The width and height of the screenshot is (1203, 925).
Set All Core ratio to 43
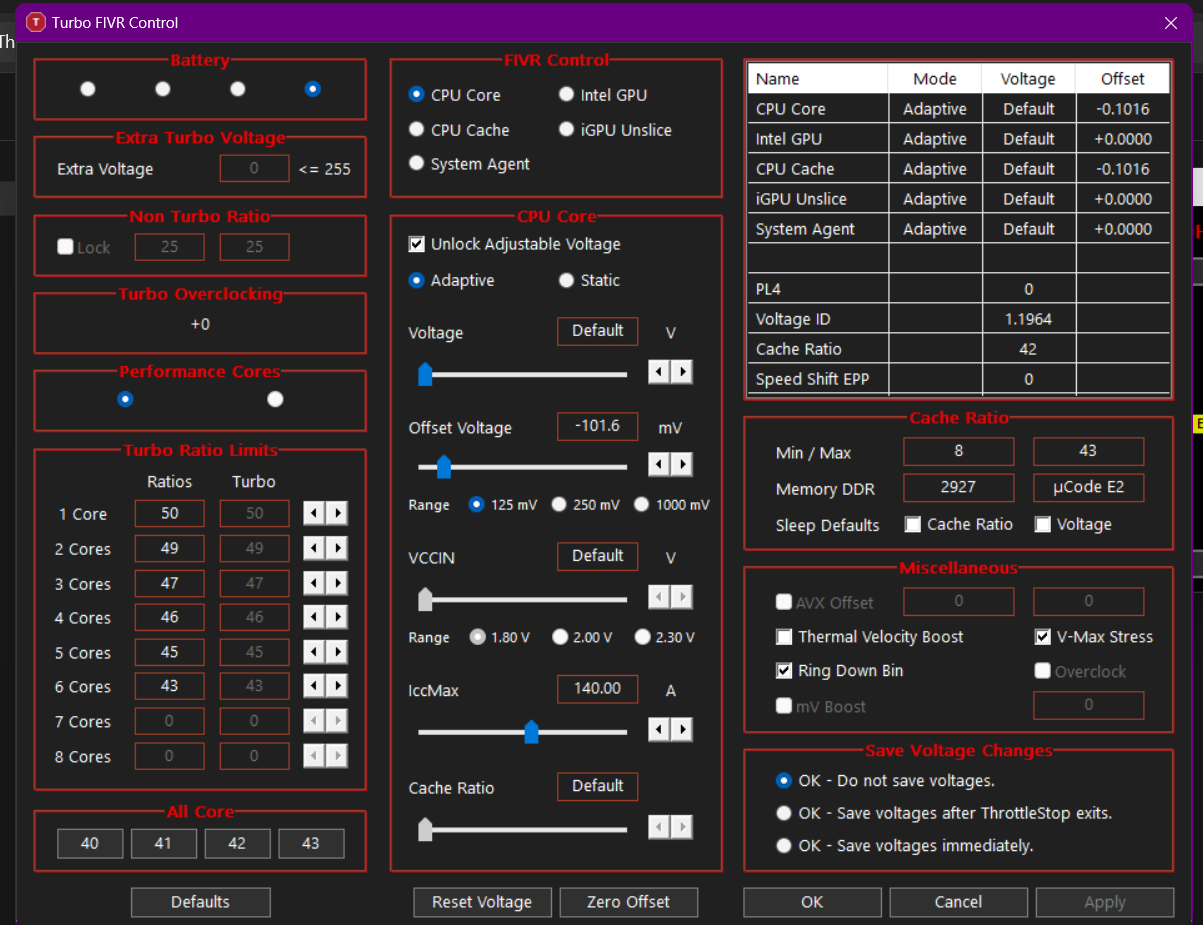tap(311, 844)
